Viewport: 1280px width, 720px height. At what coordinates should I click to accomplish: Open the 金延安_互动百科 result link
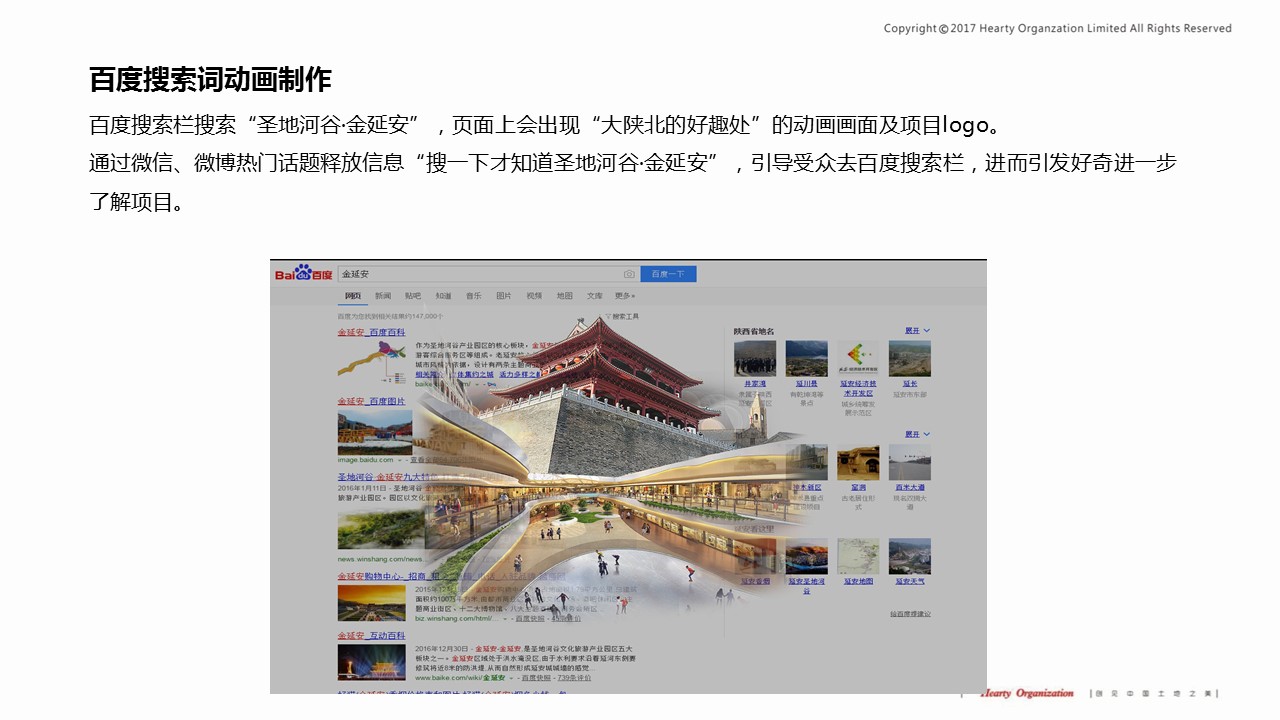(371, 636)
